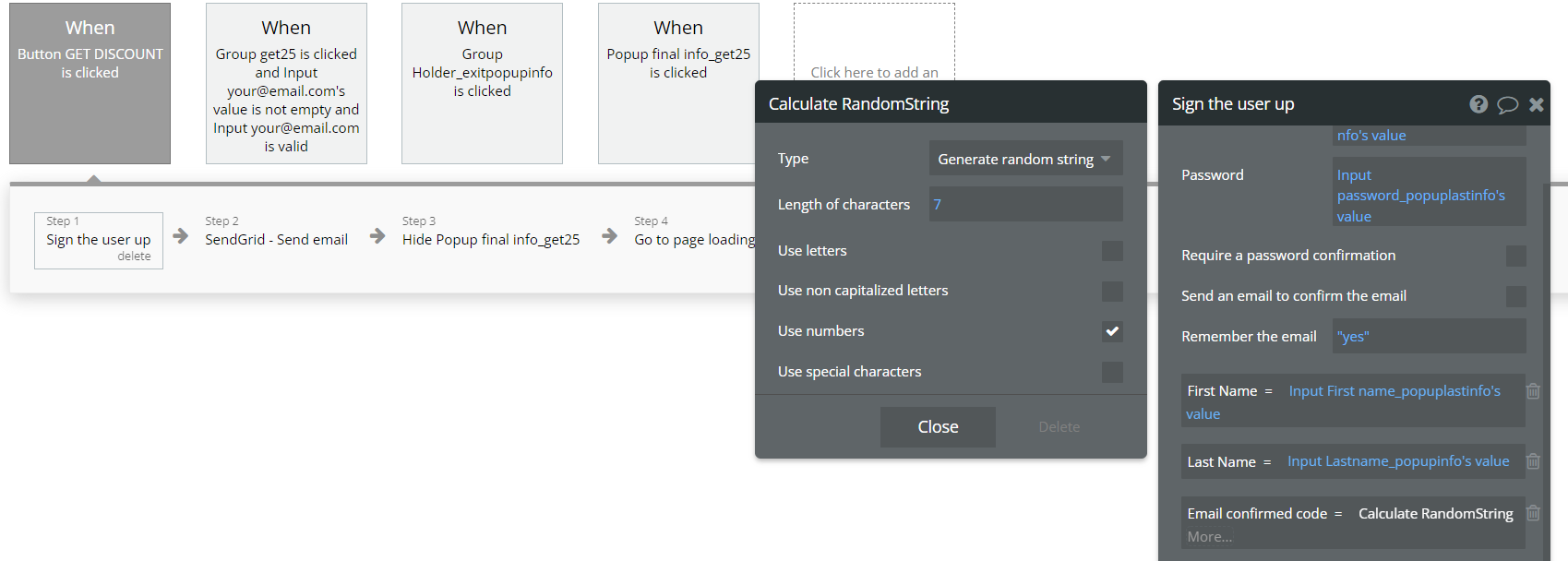Viewport: 1568px width, 561px height.
Task: Click the Remember the email "yes" field
Action: coord(1429,336)
